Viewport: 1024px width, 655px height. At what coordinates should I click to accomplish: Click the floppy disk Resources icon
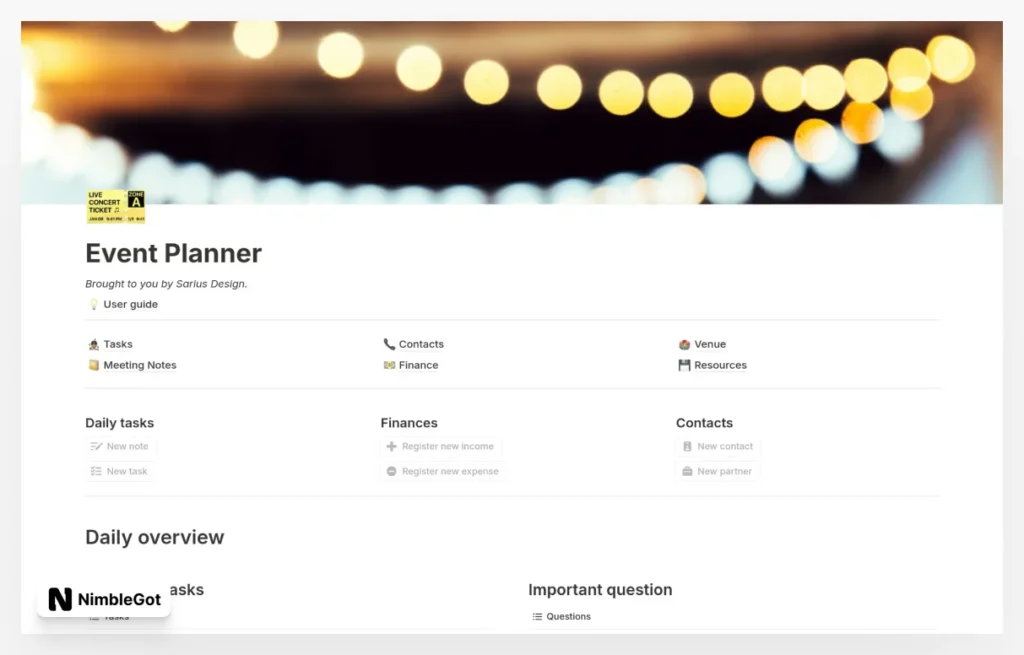(684, 365)
